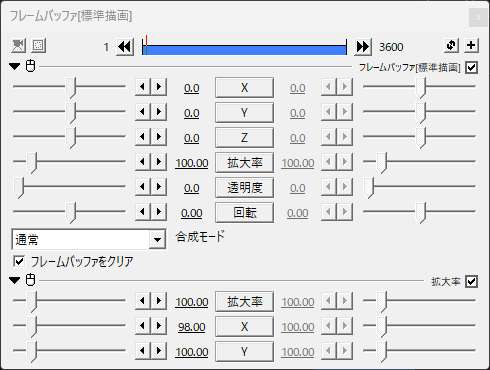
Task: Click the 回転 parameter button
Action: [x=245, y=213]
